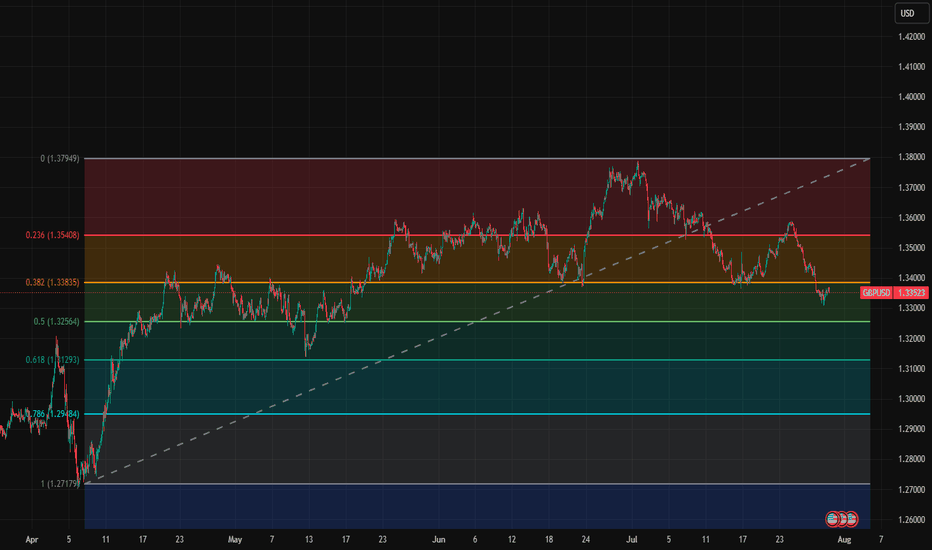Click the leftmost US economic event flag icon
The image size is (932, 550).
[833, 519]
